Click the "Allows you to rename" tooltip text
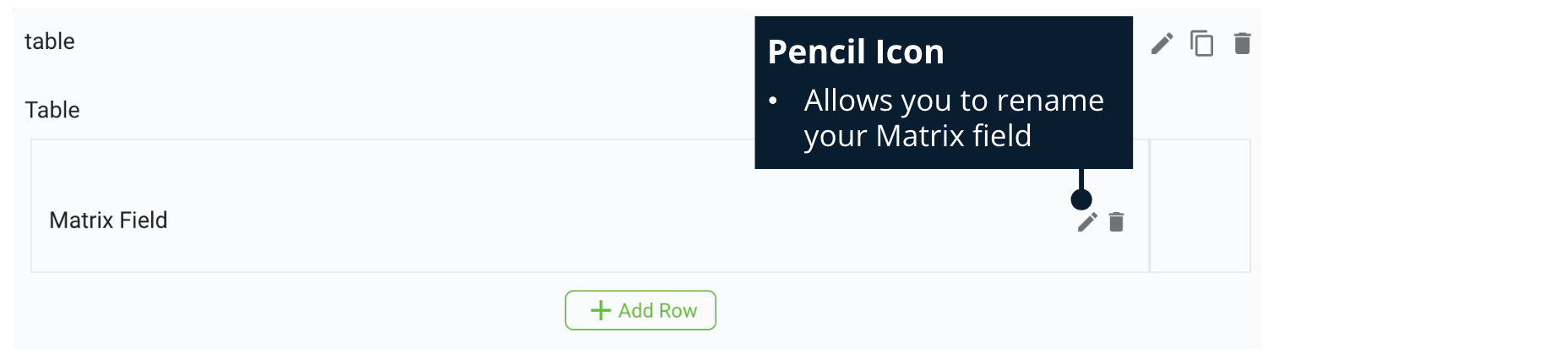Screen dimensions: 1568x360 (954, 101)
